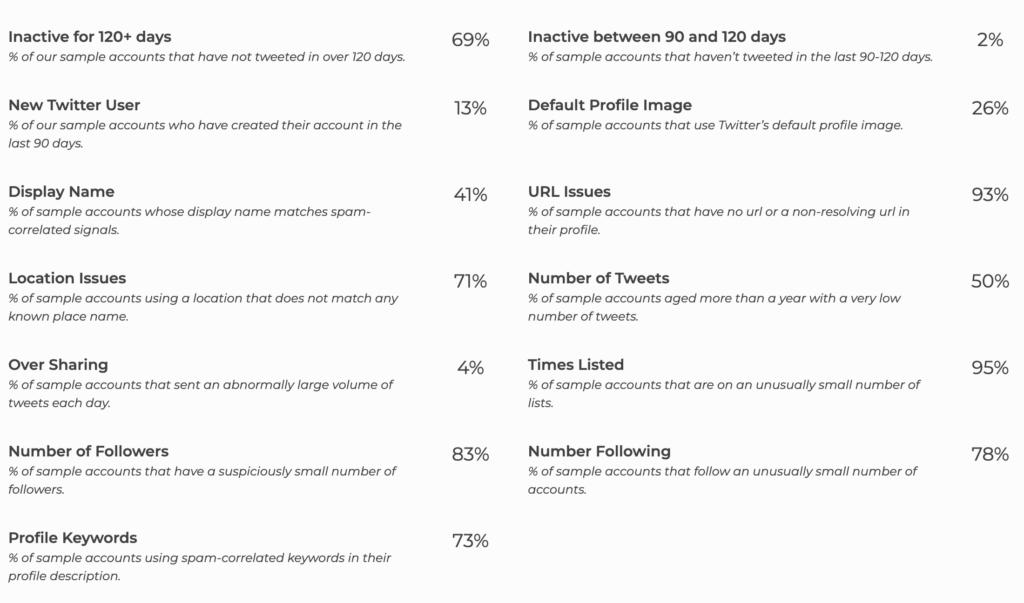The height and width of the screenshot is (603, 1024).
Task: Click the 'Number Following' heading
Action: [599, 451]
